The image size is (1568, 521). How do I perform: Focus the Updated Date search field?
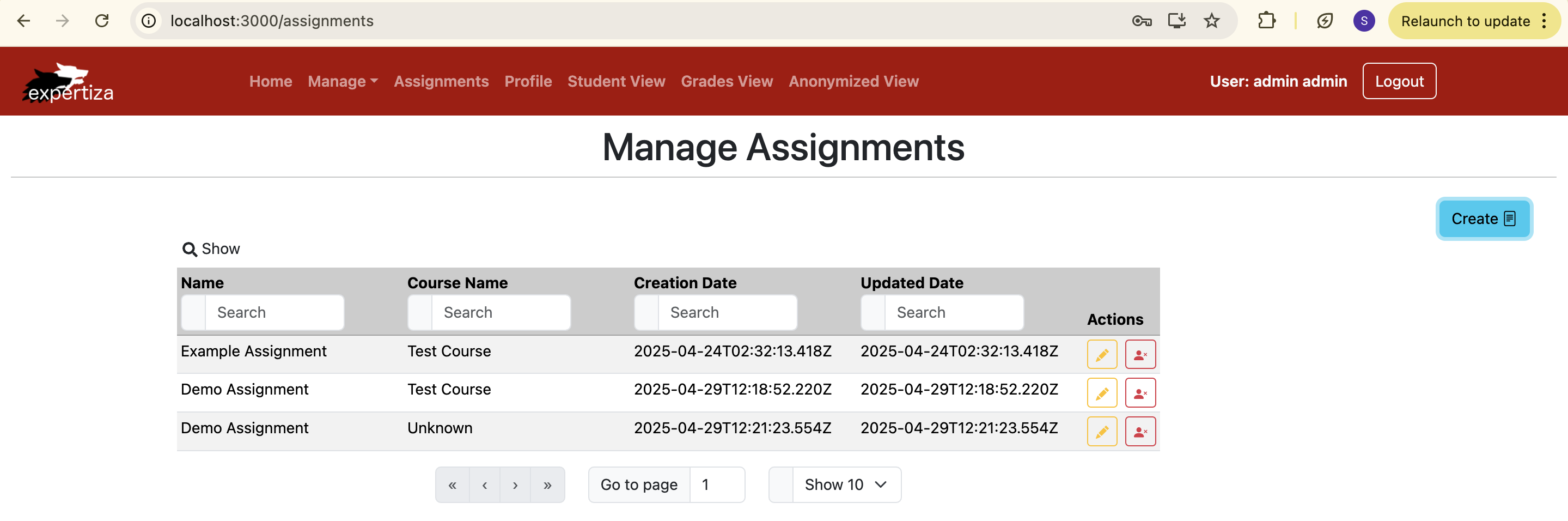(953, 313)
